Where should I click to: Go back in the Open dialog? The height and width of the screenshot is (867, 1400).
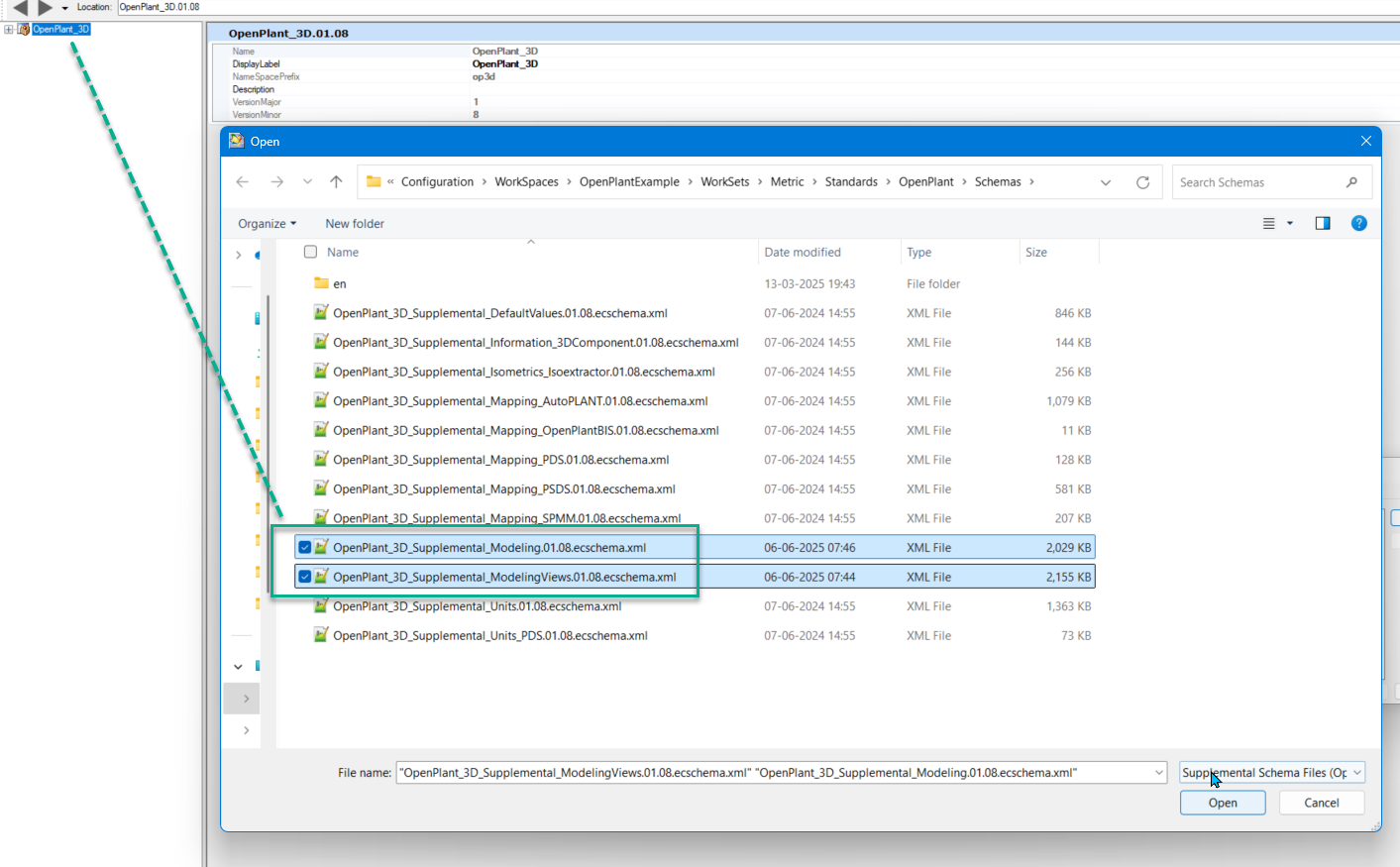243,182
